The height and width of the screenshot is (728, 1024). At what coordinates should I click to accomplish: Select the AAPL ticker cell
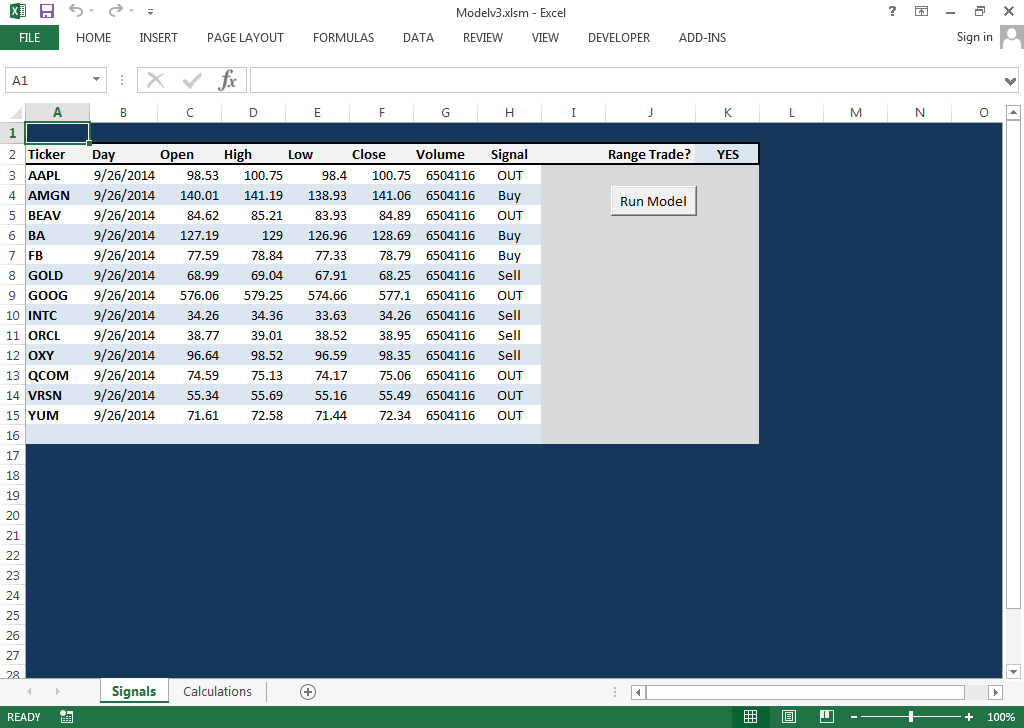pyautogui.click(x=57, y=175)
